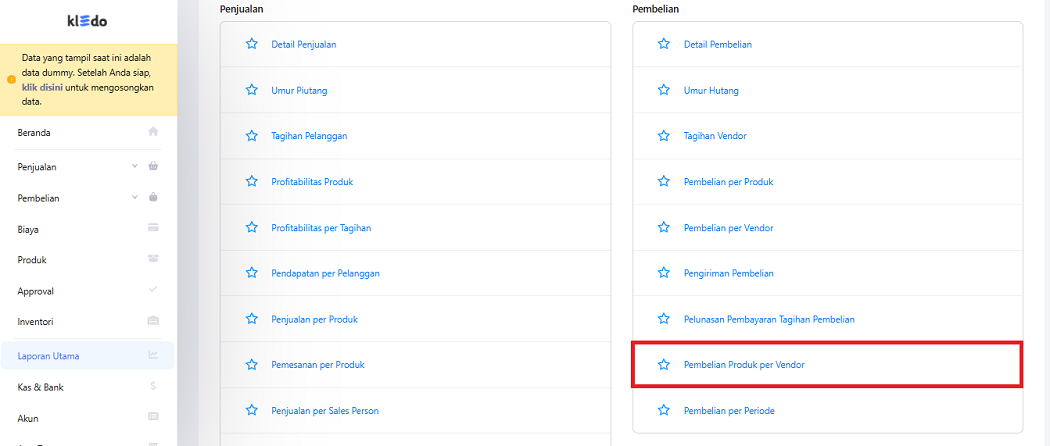1050x446 pixels.
Task: Click the Kledo logo
Action: pyautogui.click(x=87, y=21)
